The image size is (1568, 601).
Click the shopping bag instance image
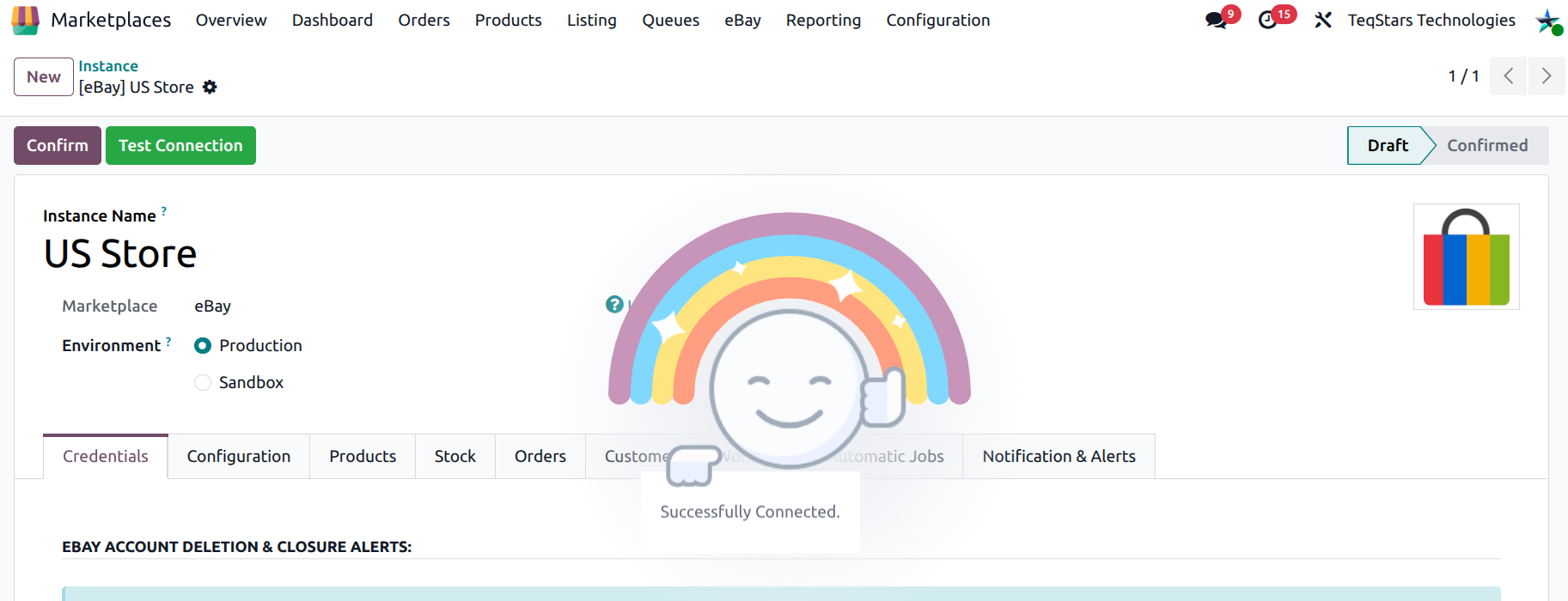1467,257
